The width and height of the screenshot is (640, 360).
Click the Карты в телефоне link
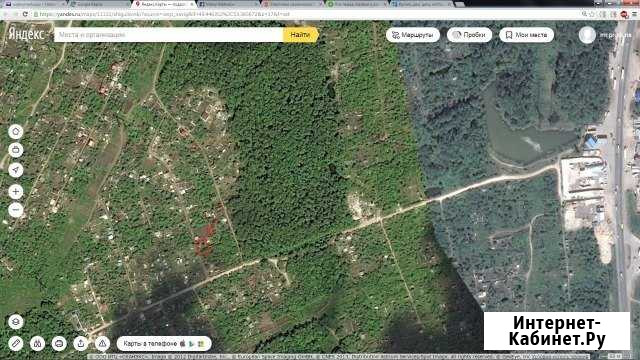pos(164,344)
